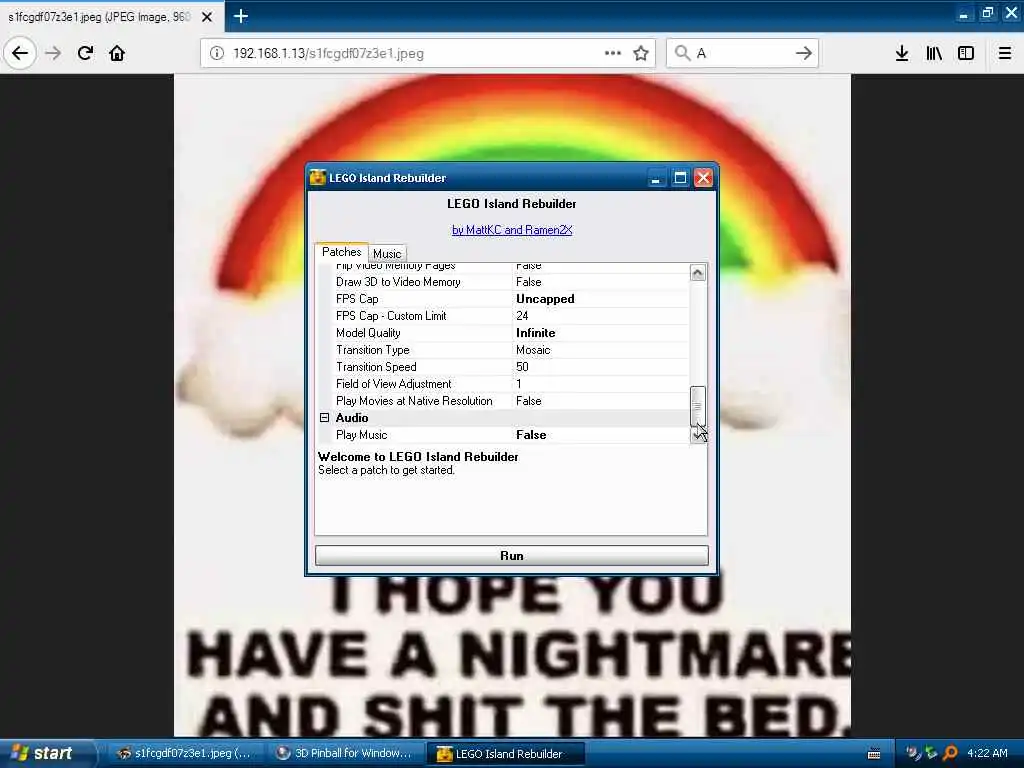
Task: Click the search go arrow
Action: point(804,53)
